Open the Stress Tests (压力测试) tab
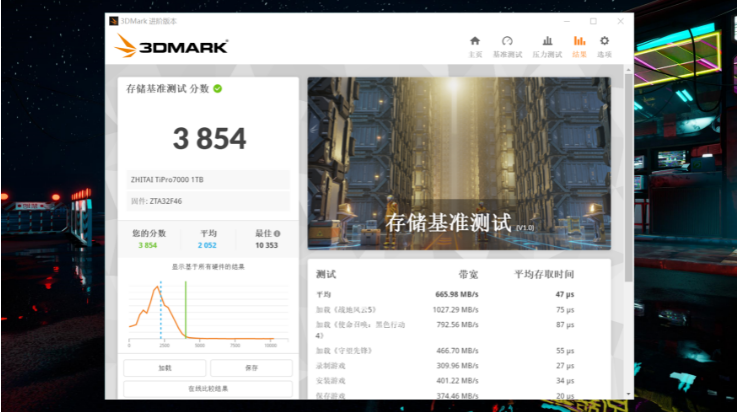Image resolution: width=737 pixels, height=412 pixels. pos(547,47)
